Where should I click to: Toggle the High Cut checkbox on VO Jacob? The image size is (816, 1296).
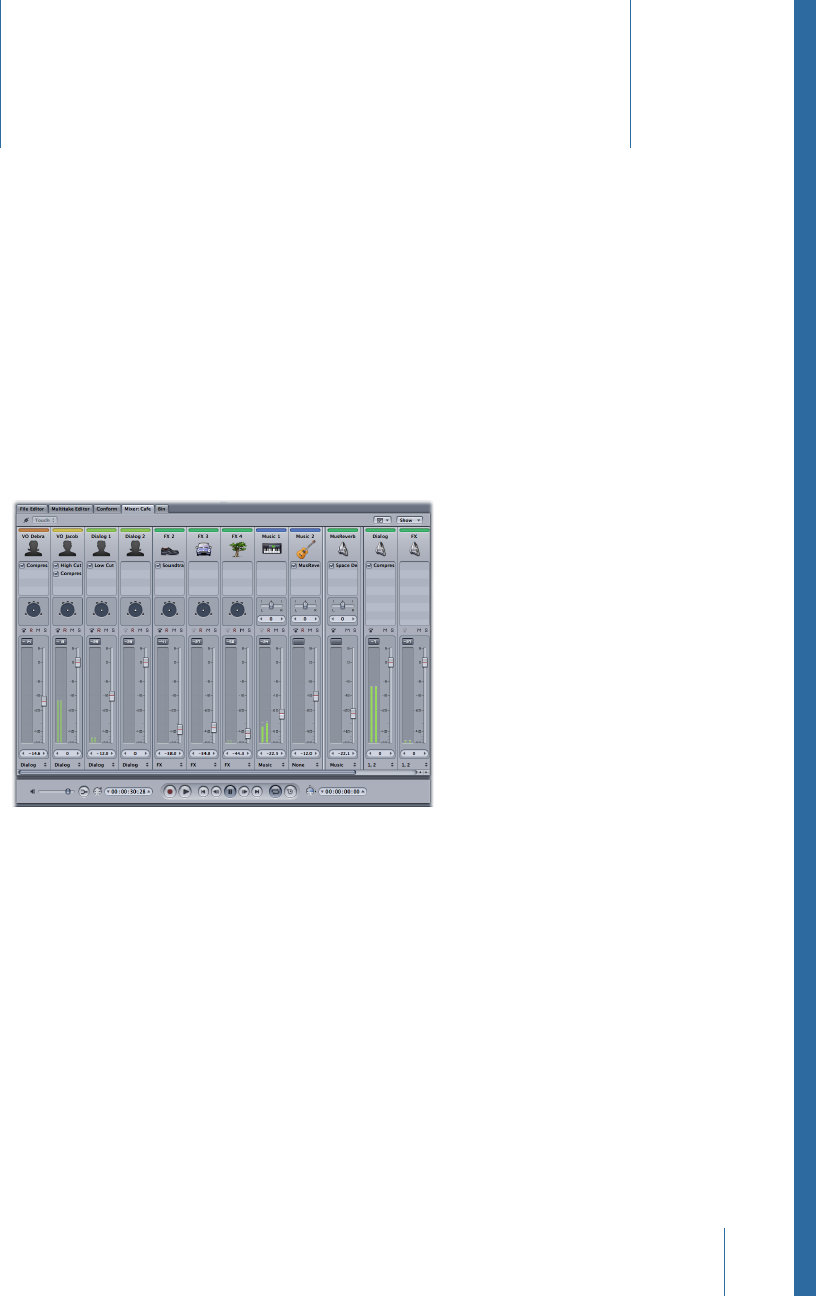(x=56, y=565)
